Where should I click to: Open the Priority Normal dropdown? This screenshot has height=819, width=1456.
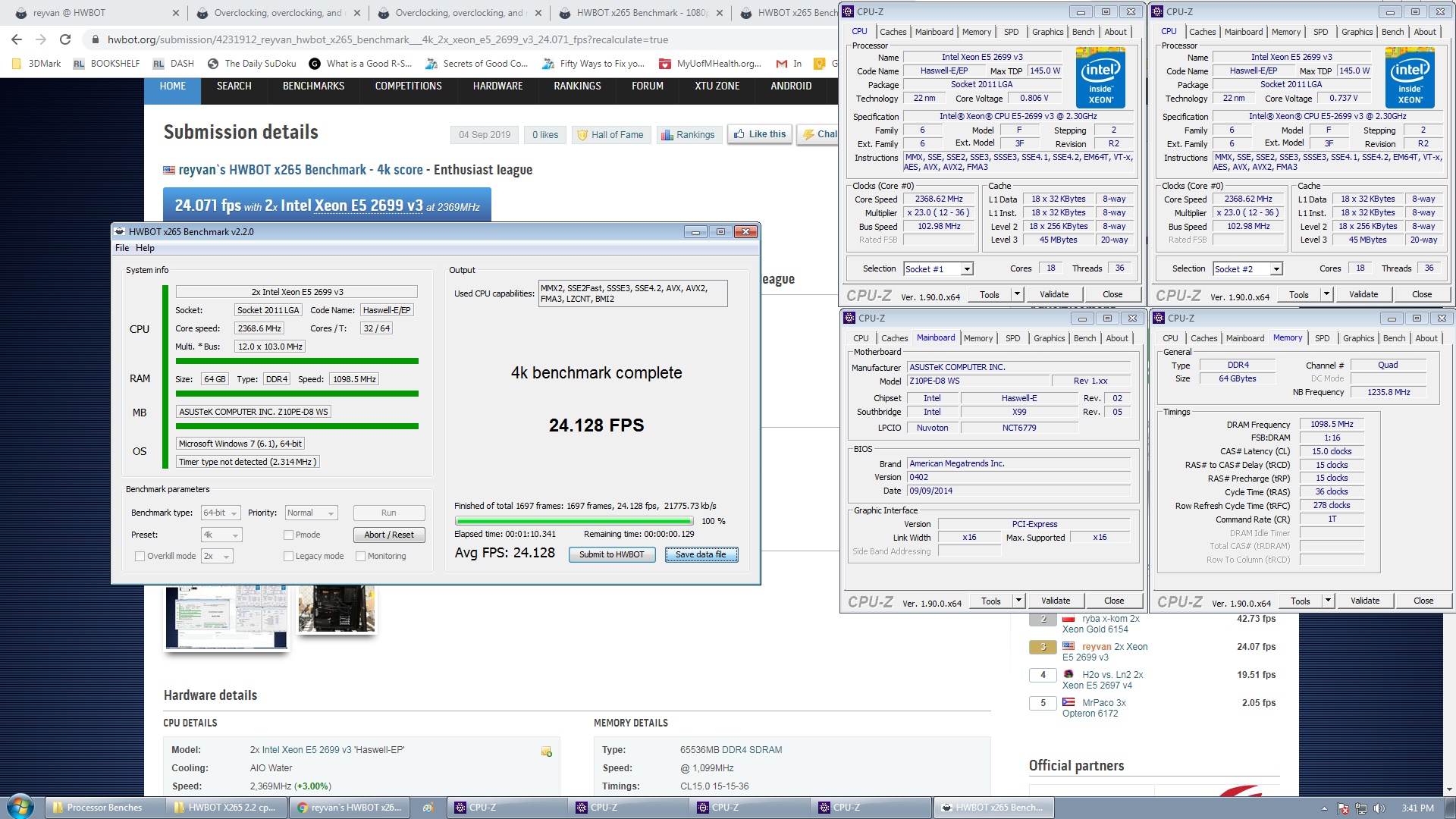point(311,513)
